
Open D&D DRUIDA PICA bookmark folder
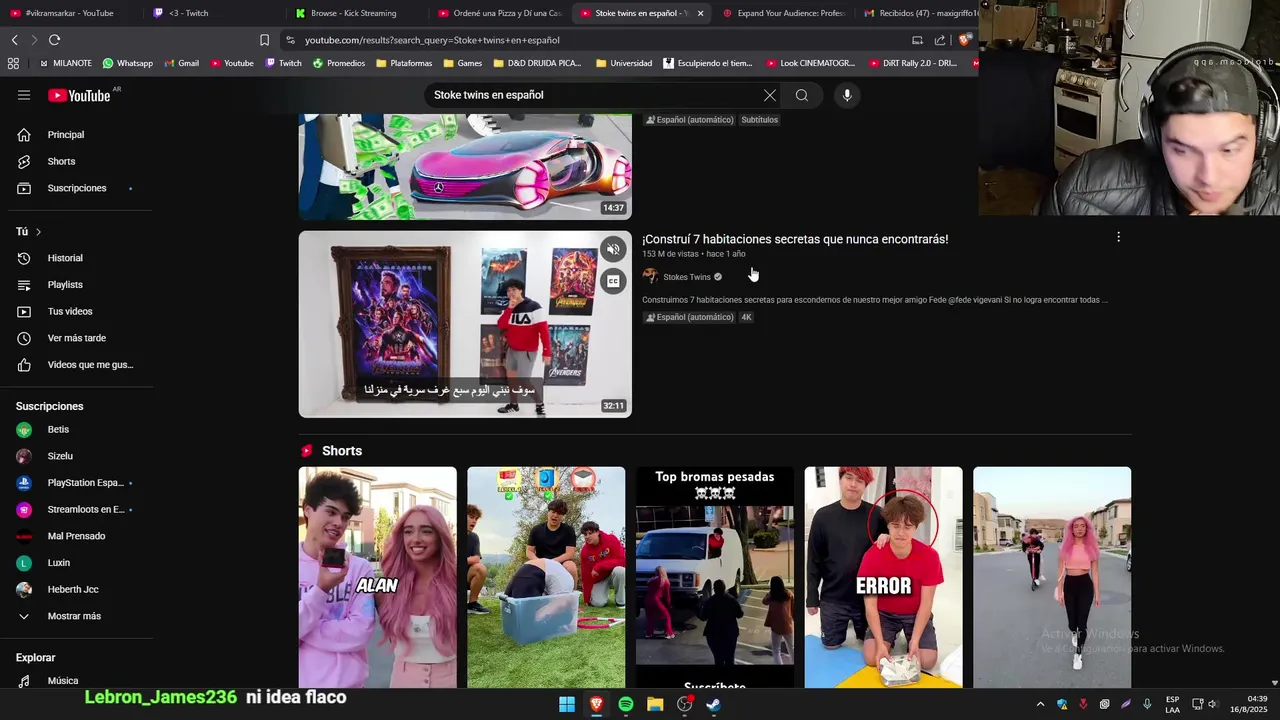[536, 63]
